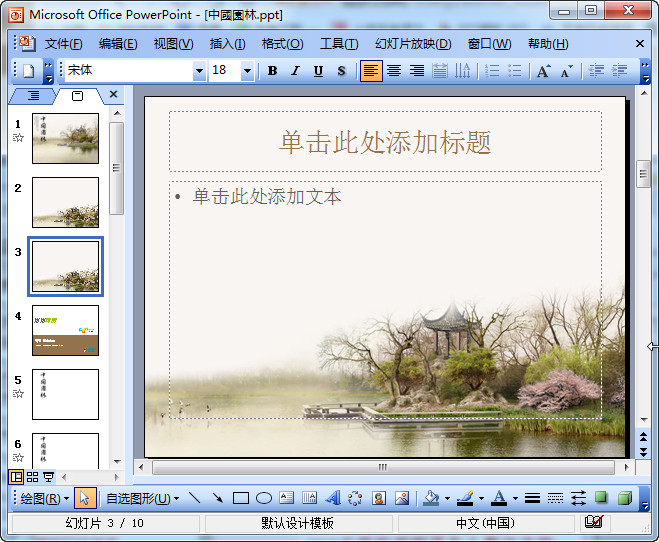Image resolution: width=659 pixels, height=542 pixels.
Task: Expand the font size dropdown
Action: pyautogui.click(x=247, y=71)
